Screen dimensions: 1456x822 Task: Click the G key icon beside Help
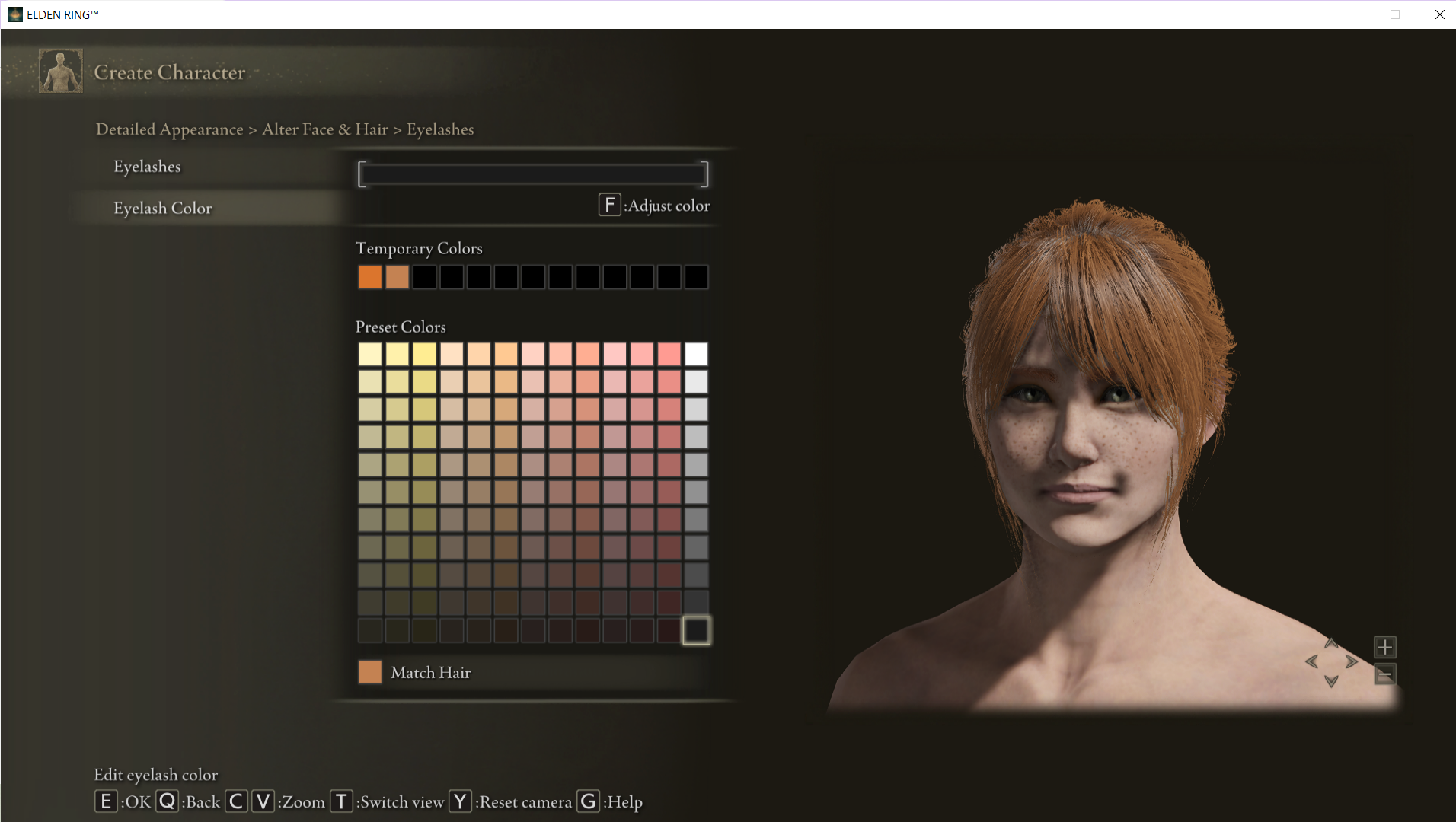coord(588,801)
